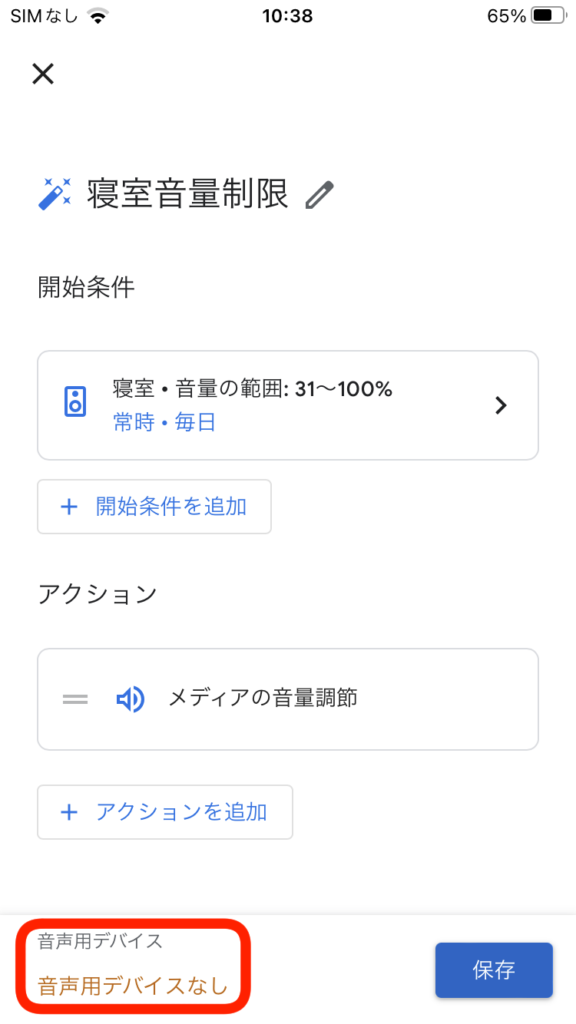Save the routine with 保存
Viewport: 576px width, 1024px height.
[494, 970]
